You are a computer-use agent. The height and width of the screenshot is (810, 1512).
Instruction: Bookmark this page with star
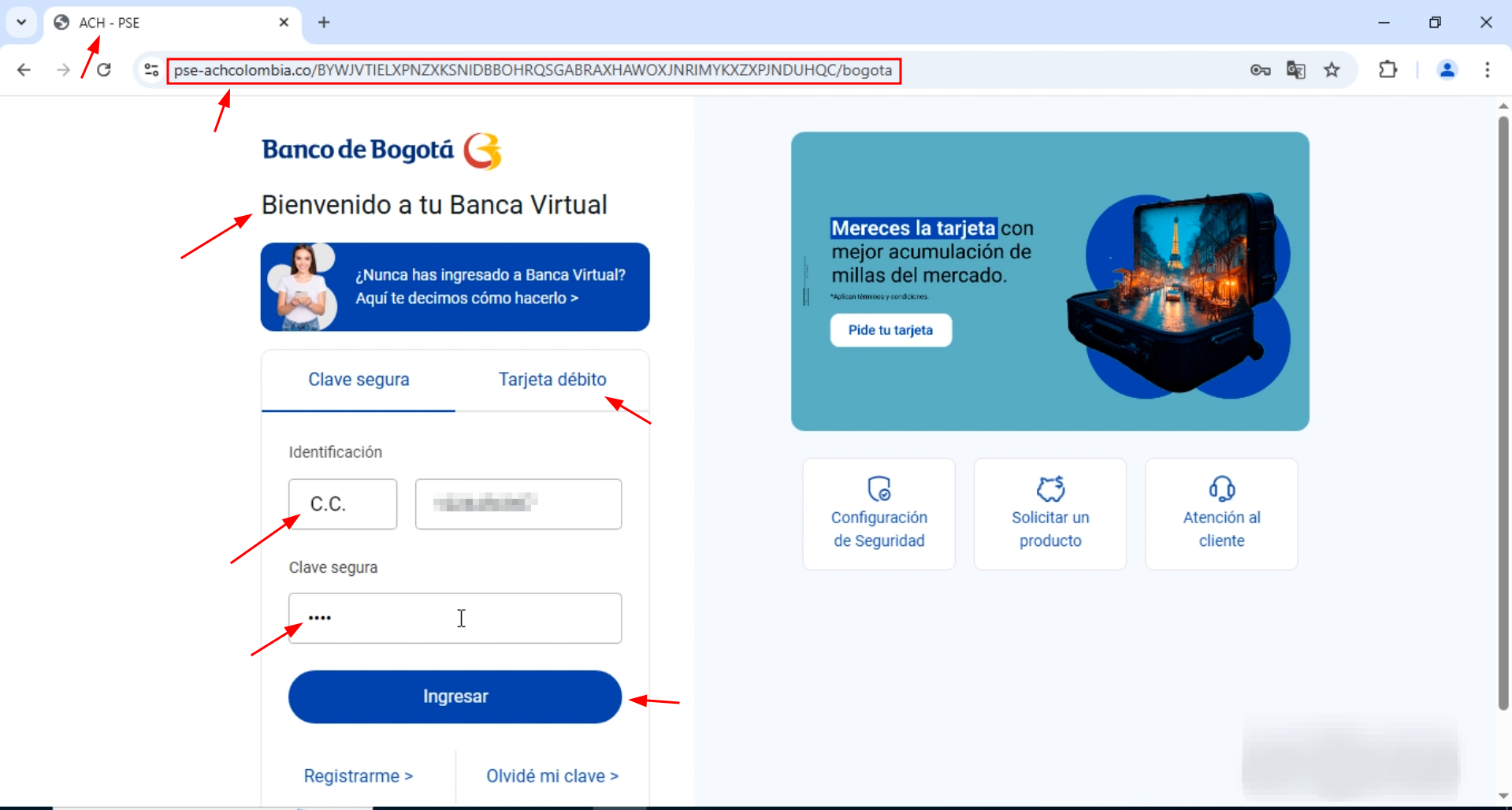click(1332, 70)
